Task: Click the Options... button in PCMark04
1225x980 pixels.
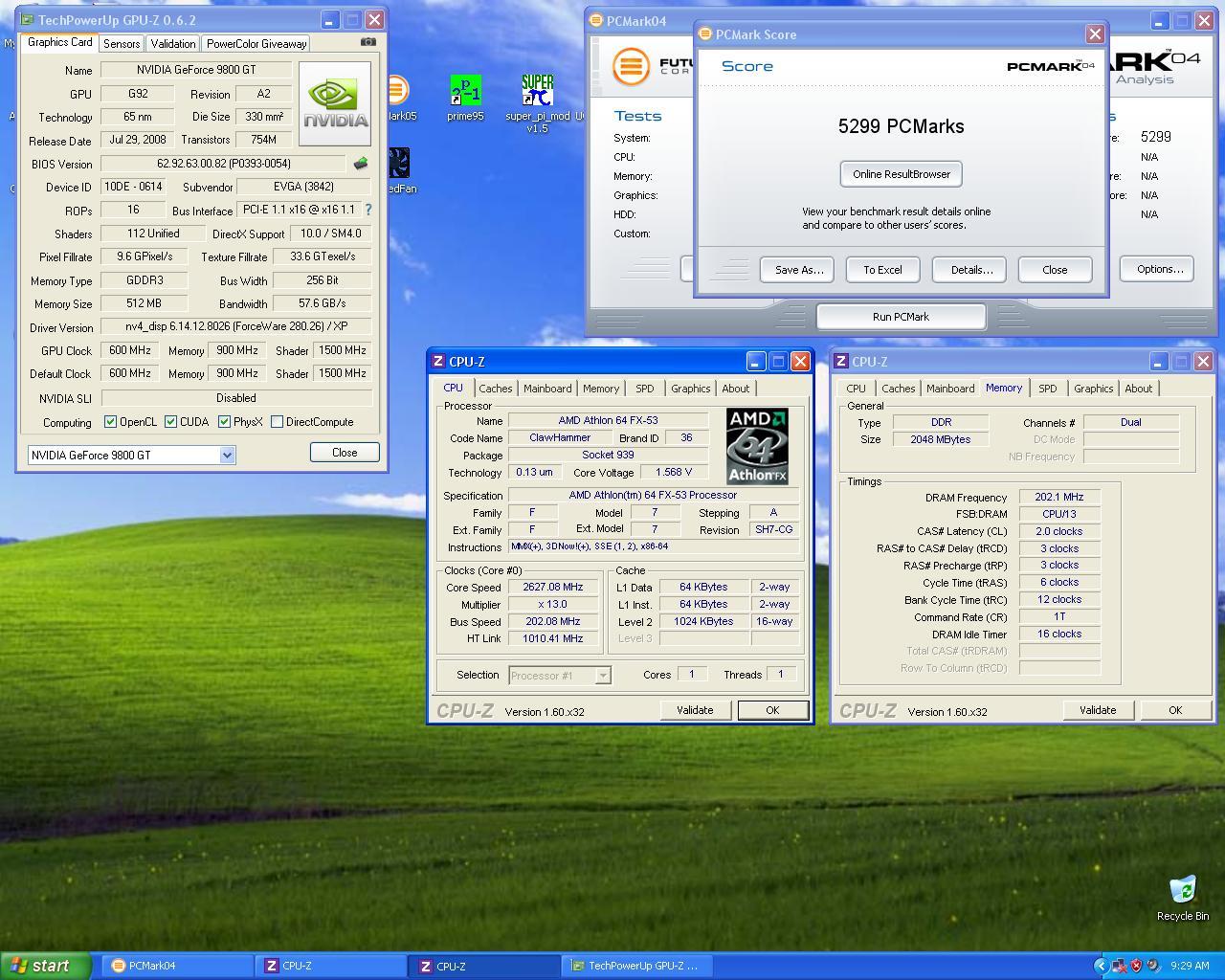Action: coord(1159,269)
